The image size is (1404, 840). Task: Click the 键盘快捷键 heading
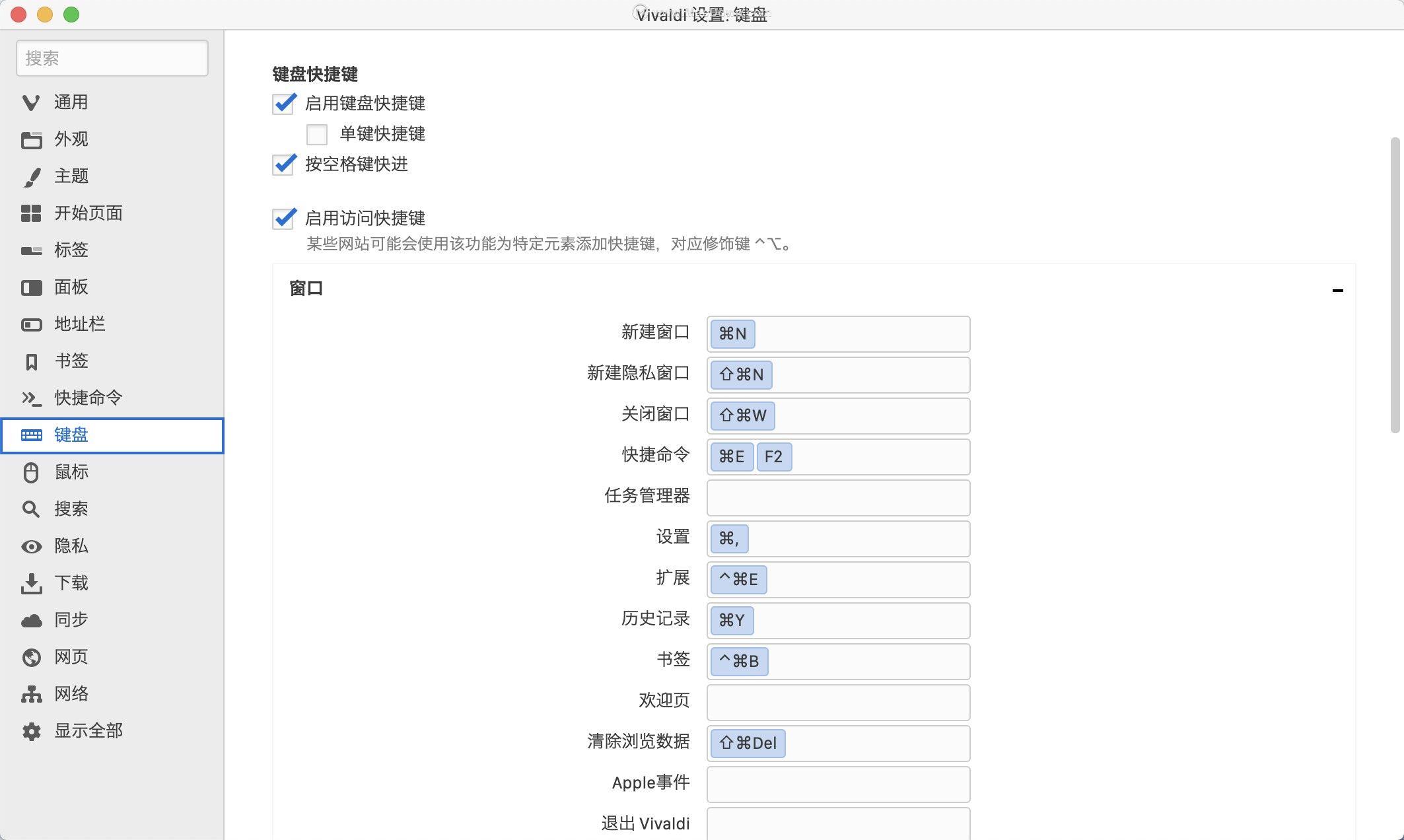point(315,74)
